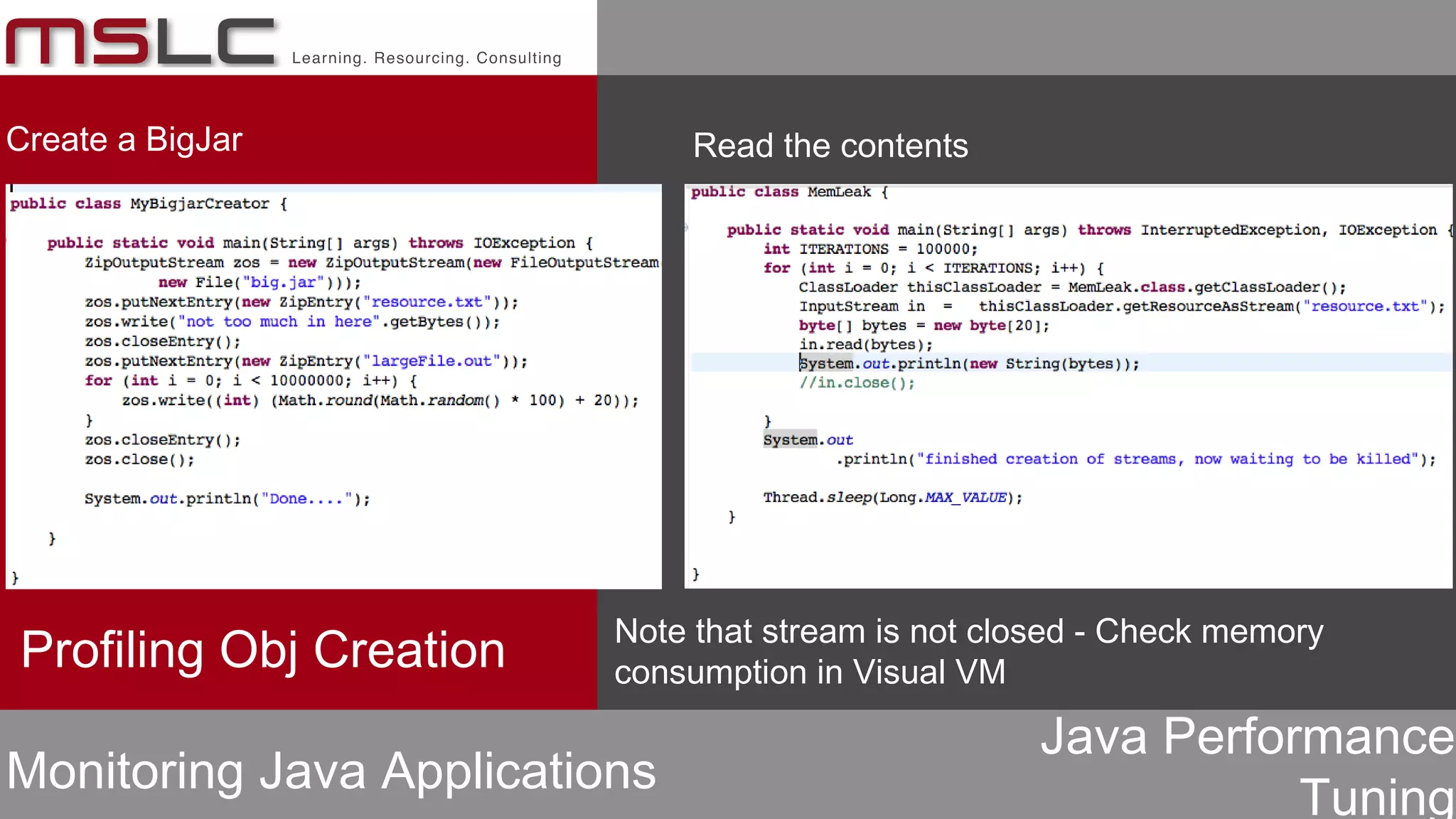Click the 'new File("big.jar")));' line
The image size is (1456, 819).
259,282
